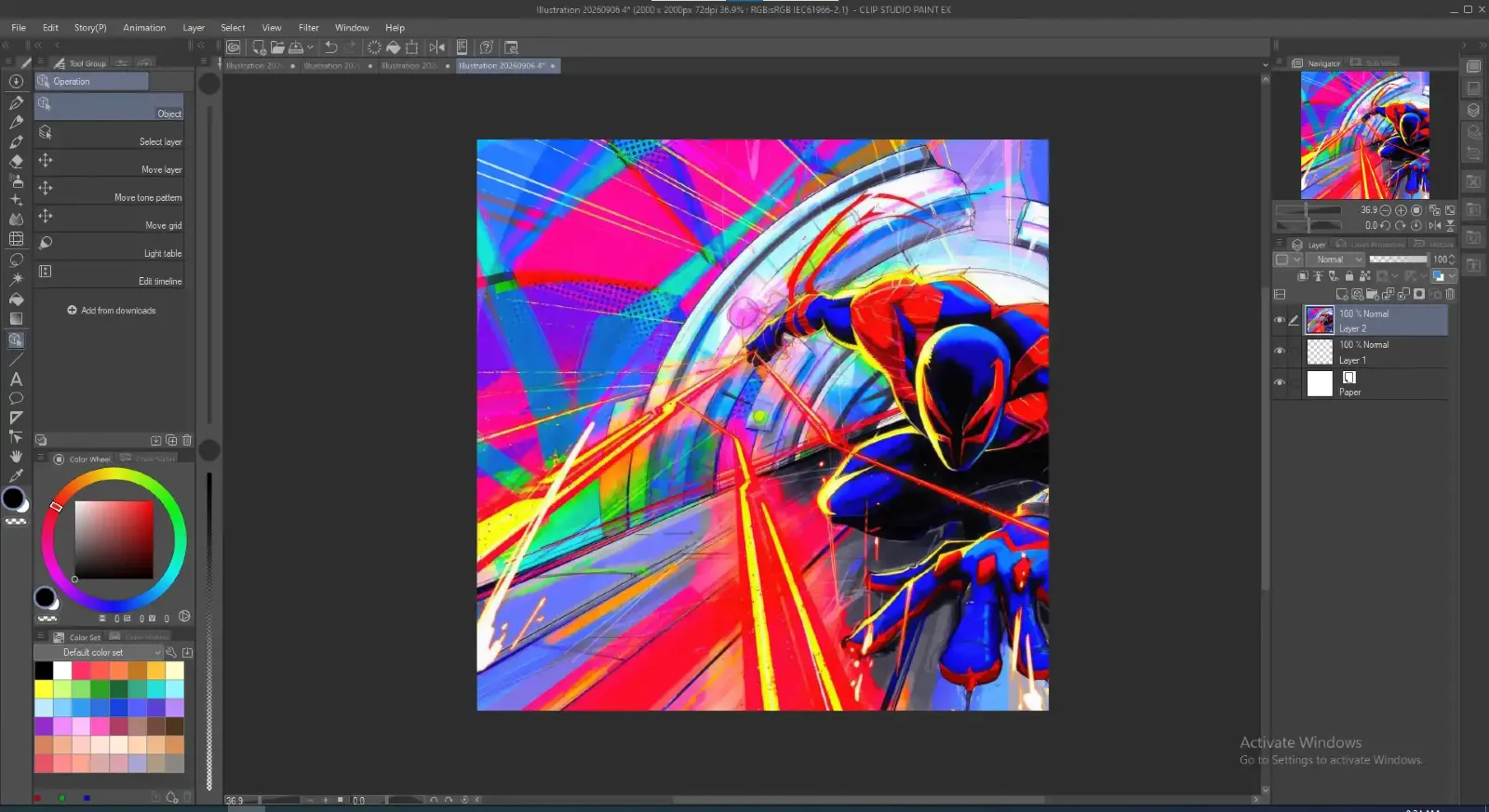Open the palette color dropdown in the Layer panel

[x=1288, y=260]
